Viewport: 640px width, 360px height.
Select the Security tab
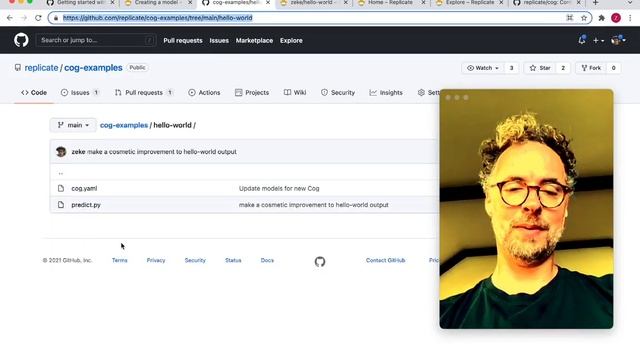tap(338, 93)
